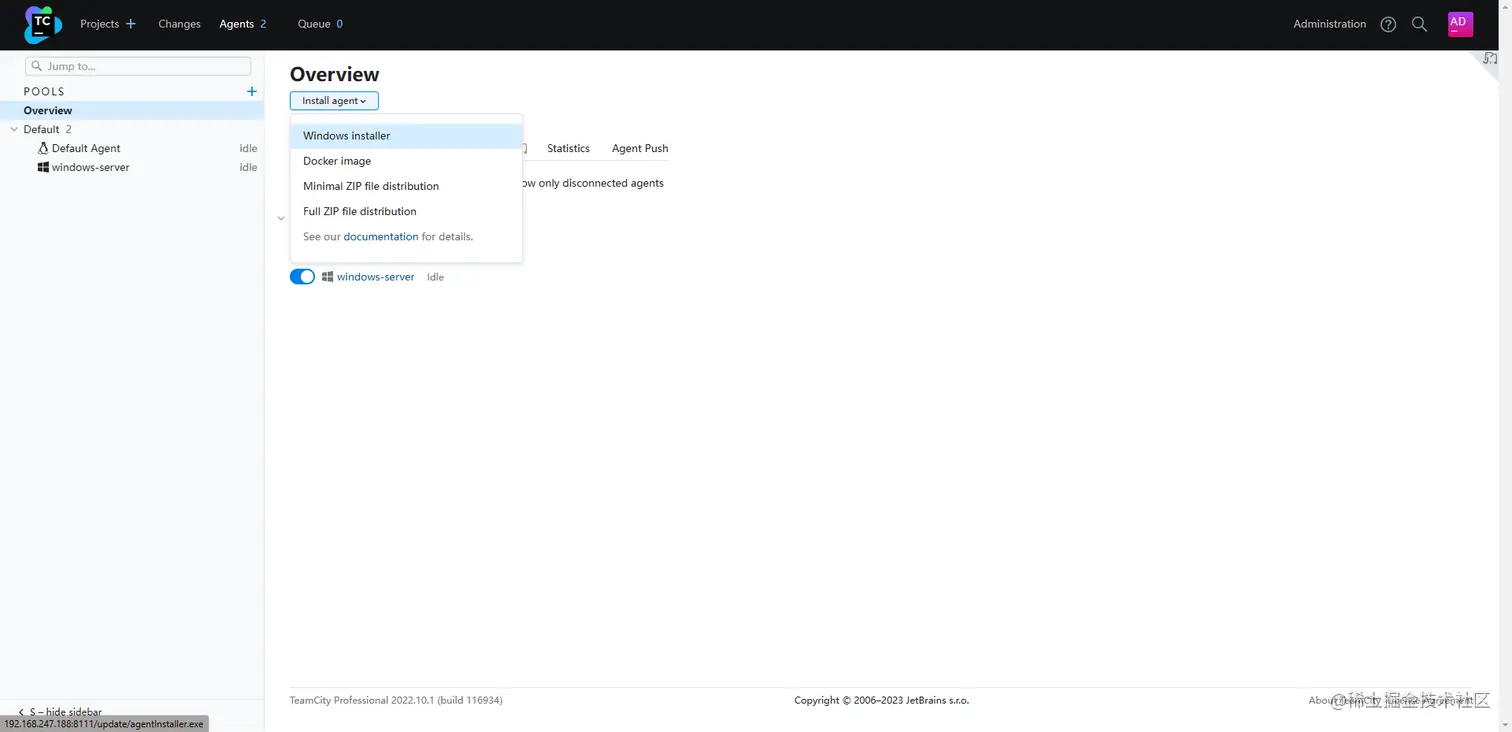Open the Projects page
This screenshot has height=732, width=1512.
point(99,24)
